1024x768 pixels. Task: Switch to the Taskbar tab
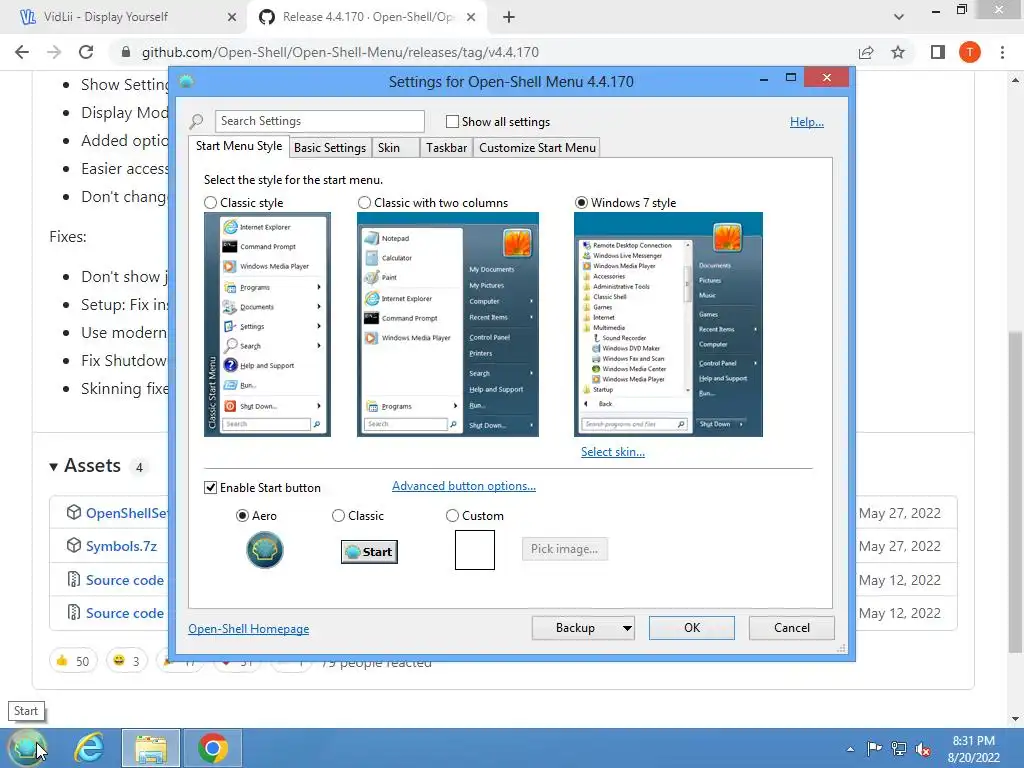click(x=446, y=148)
